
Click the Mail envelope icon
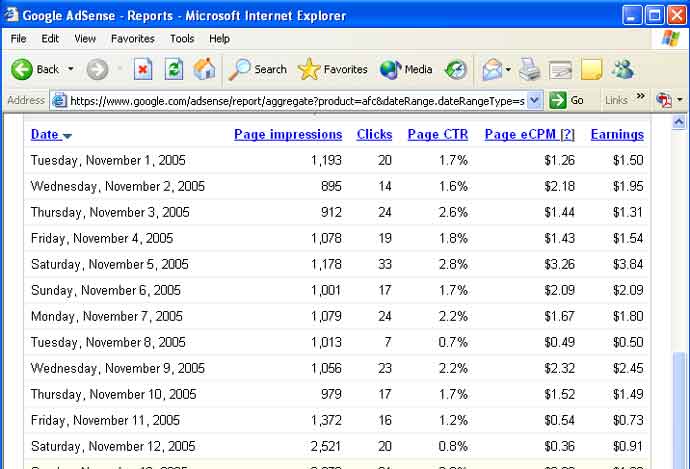click(491, 69)
